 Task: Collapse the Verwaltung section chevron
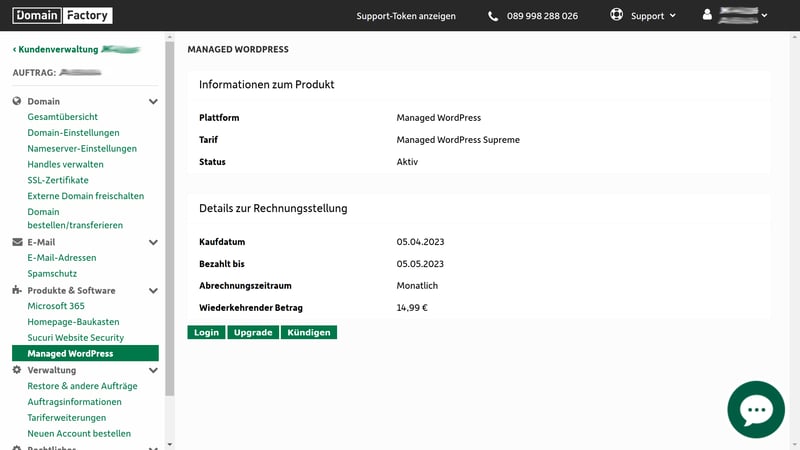pos(153,370)
